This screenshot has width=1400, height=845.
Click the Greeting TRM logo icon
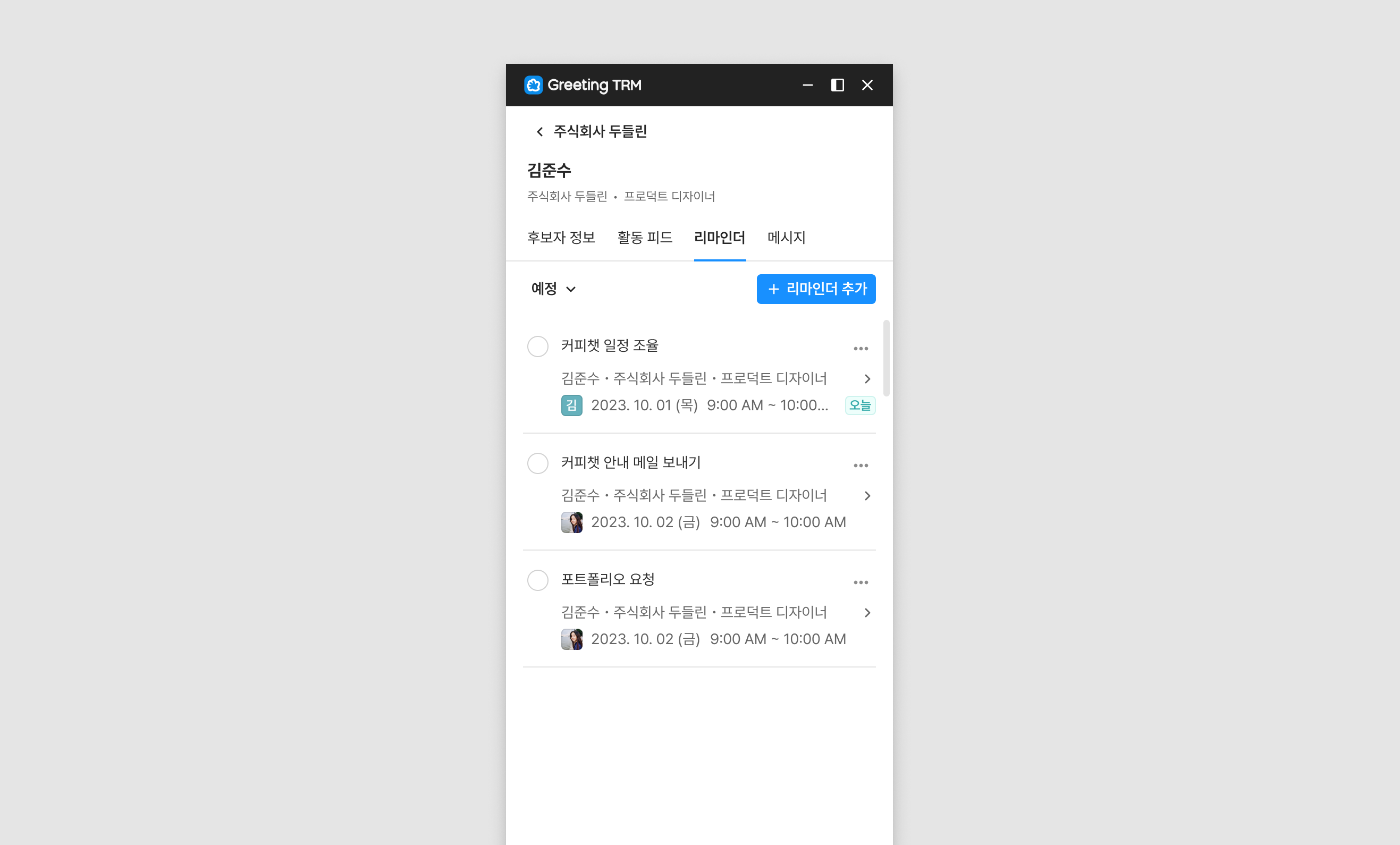[533, 85]
